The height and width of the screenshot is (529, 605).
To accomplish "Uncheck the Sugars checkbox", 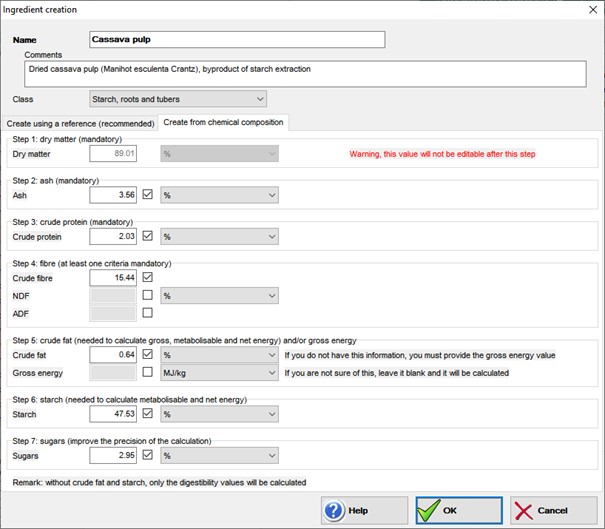I will click(147, 455).
